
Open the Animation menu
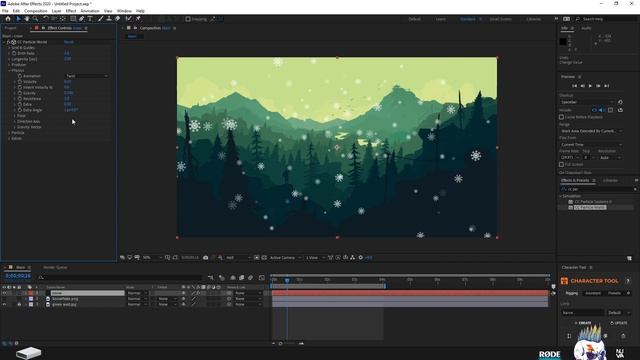pos(90,11)
